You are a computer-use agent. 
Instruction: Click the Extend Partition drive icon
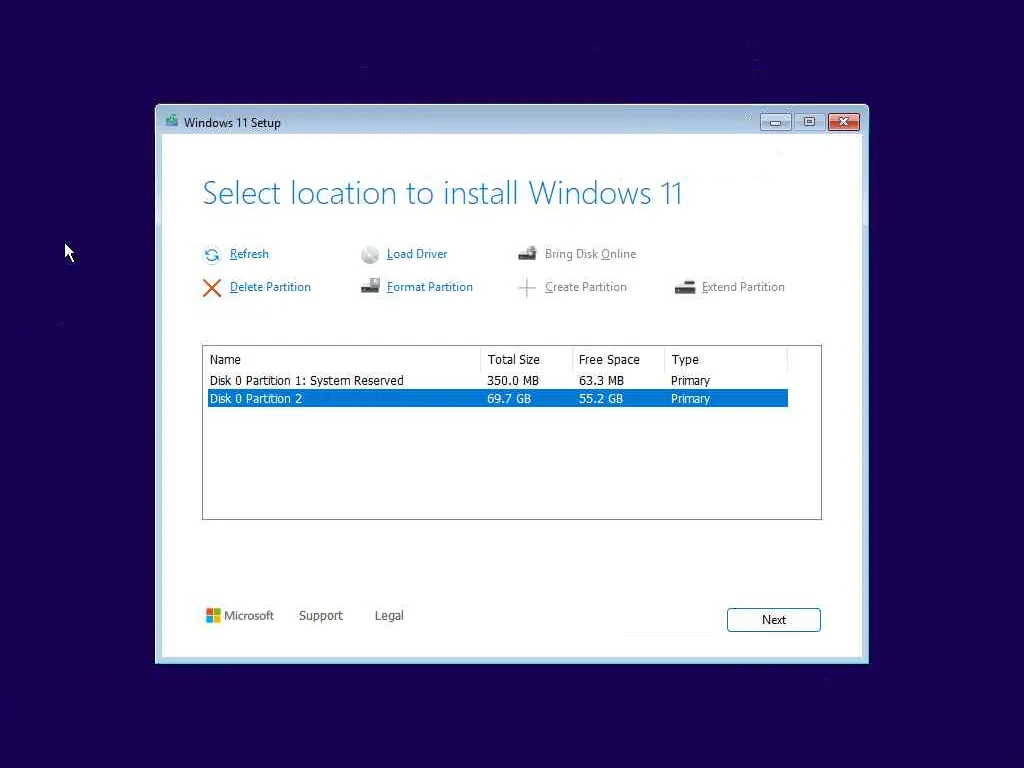pyautogui.click(x=684, y=287)
